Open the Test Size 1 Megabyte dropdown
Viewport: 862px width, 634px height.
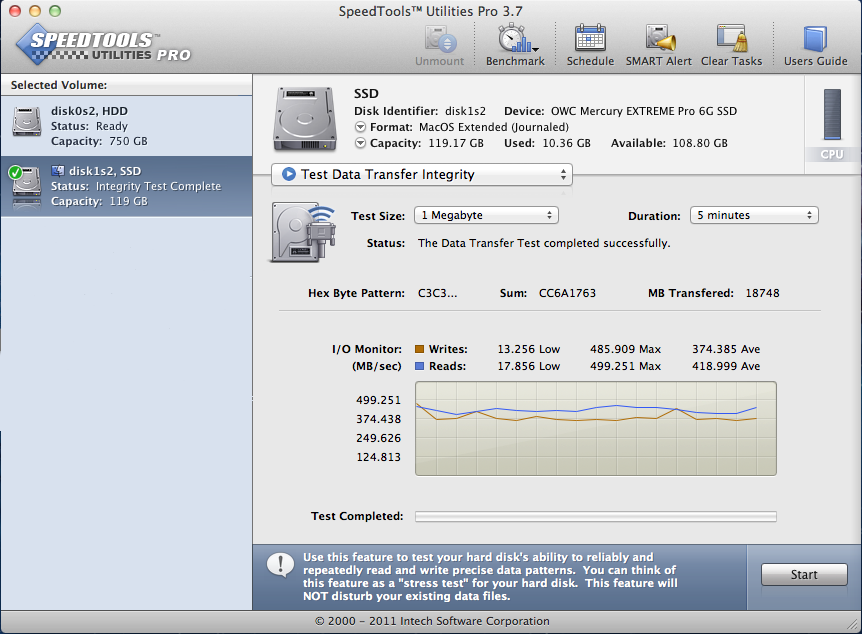486,215
